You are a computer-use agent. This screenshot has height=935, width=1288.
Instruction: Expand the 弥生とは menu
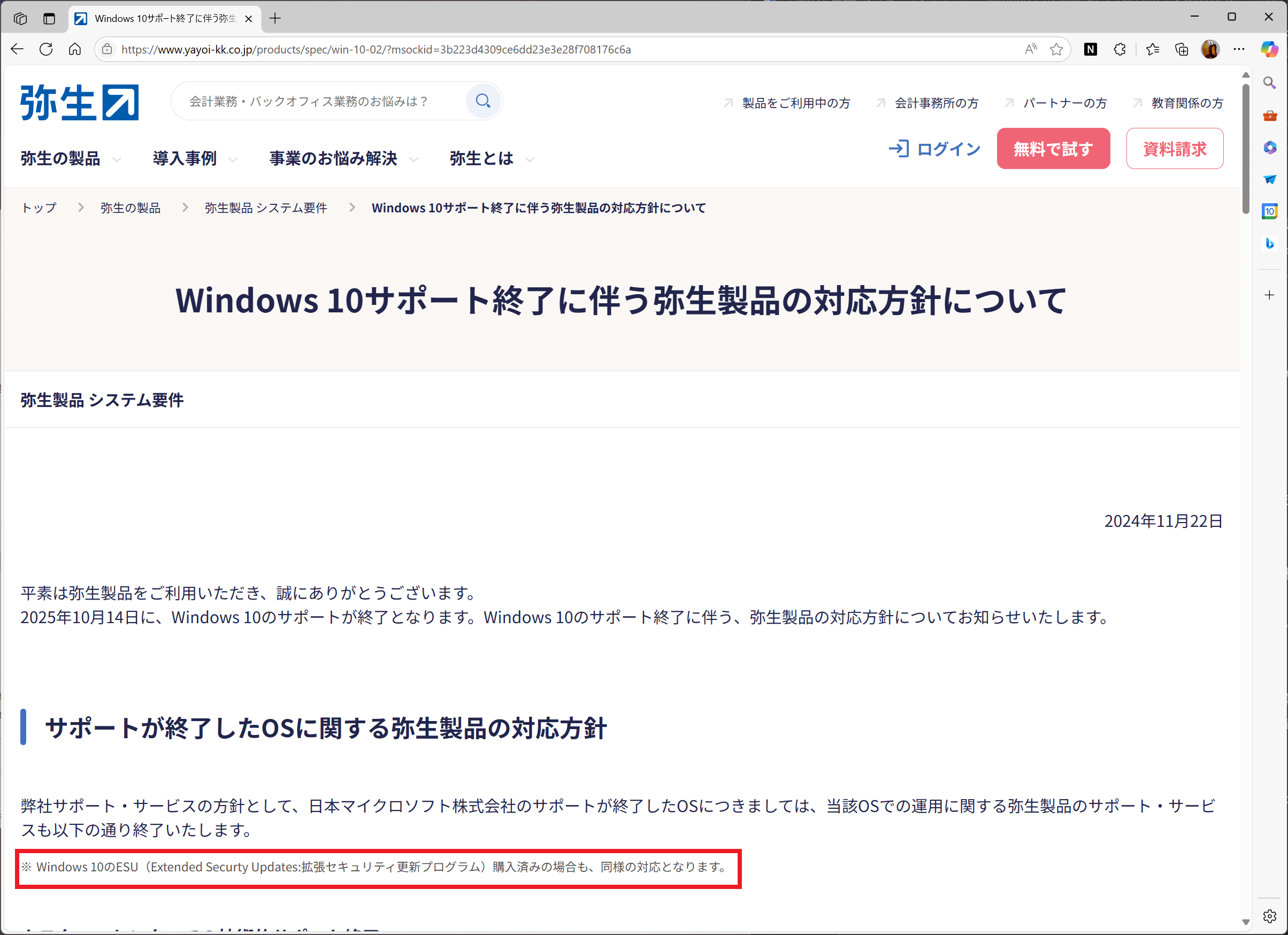(492, 158)
